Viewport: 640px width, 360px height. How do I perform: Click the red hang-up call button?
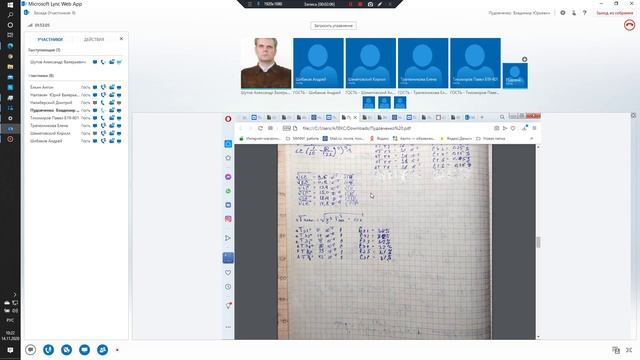click(x=629, y=25)
